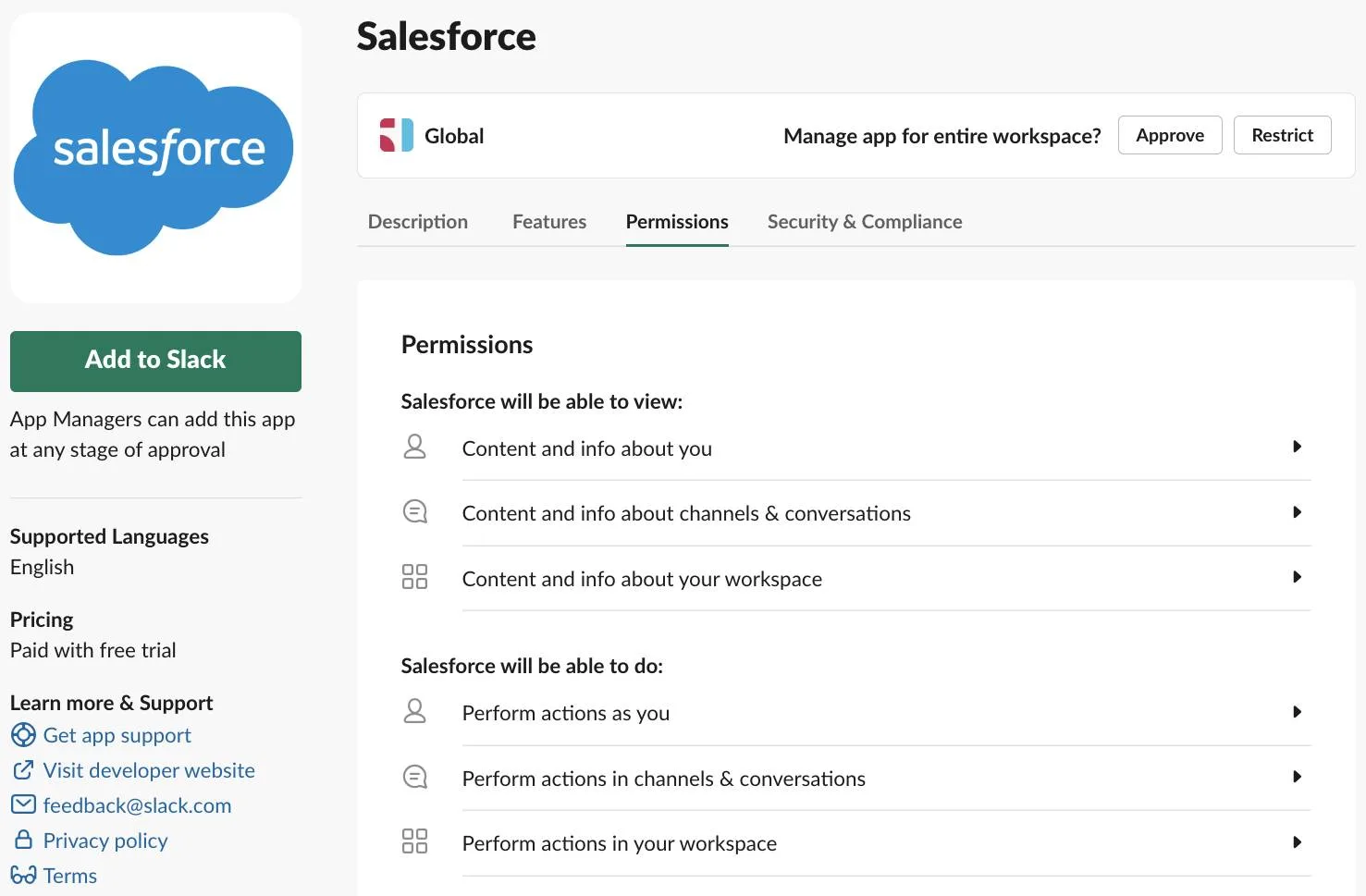The image size is (1366, 896).
Task: Click Perform actions in your workspace text
Action: (x=620, y=843)
